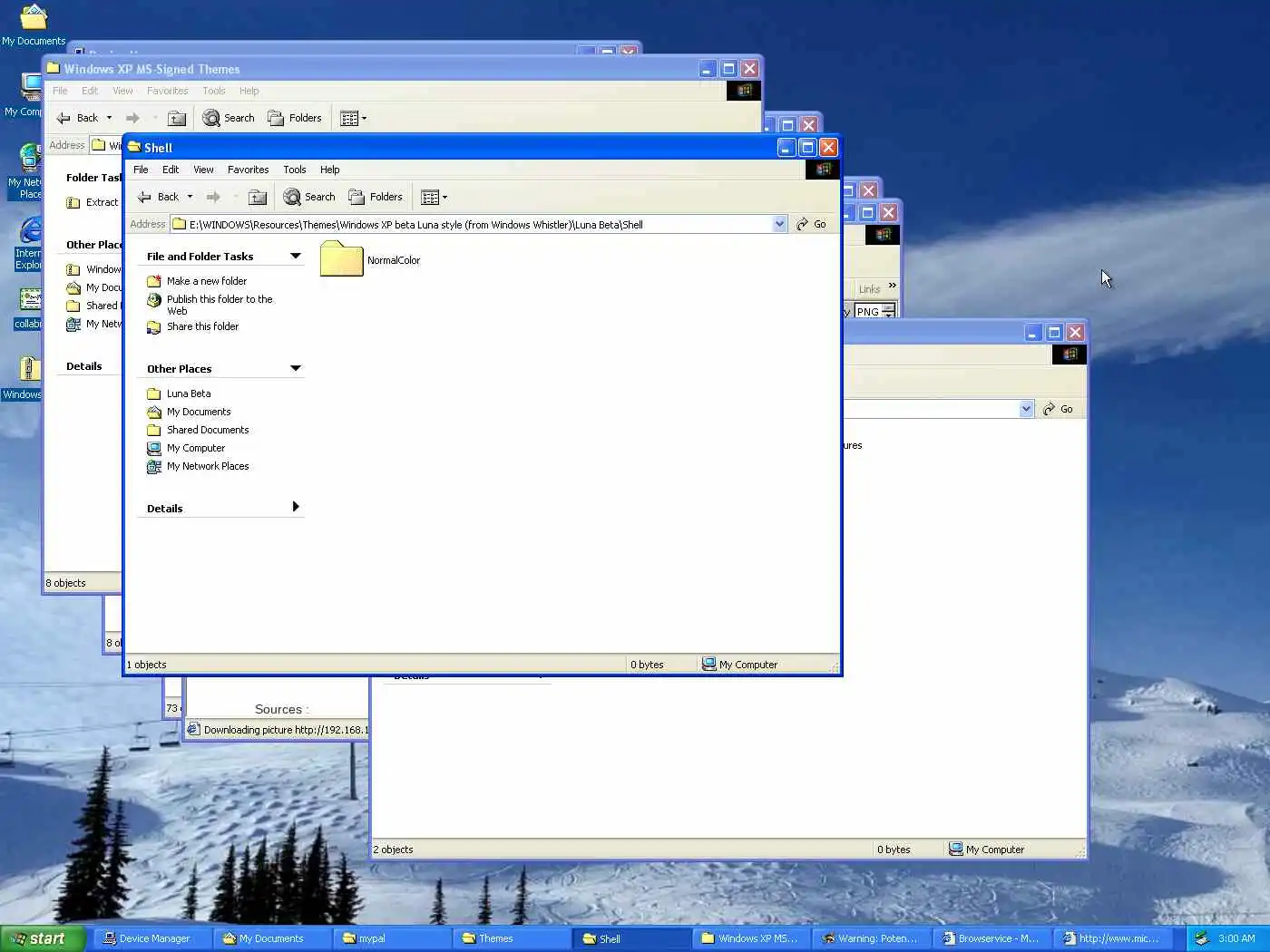1270x952 pixels.
Task: Click Shell folder icon in title bar
Action: pos(134,147)
